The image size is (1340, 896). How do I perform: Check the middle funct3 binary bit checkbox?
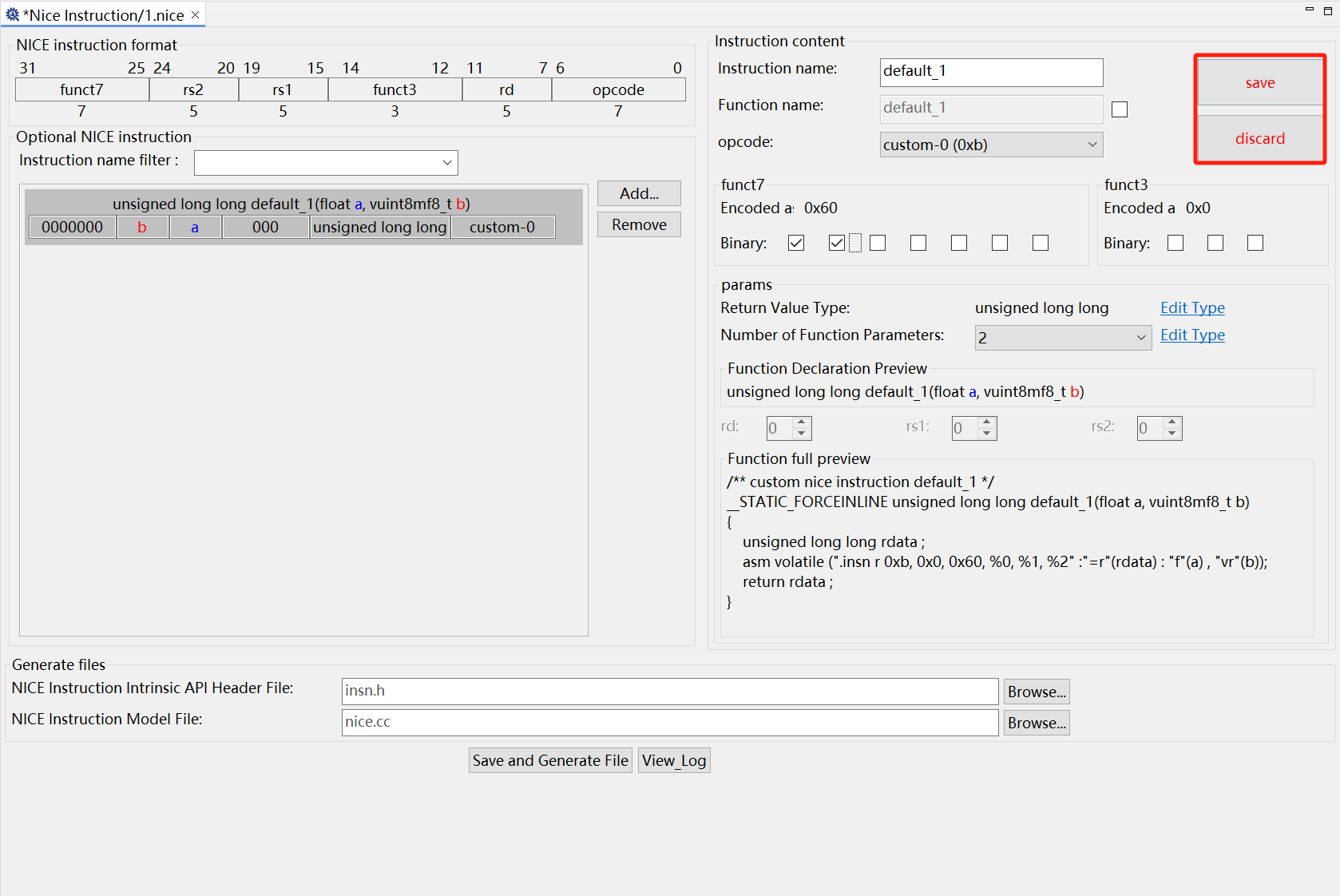point(1215,243)
